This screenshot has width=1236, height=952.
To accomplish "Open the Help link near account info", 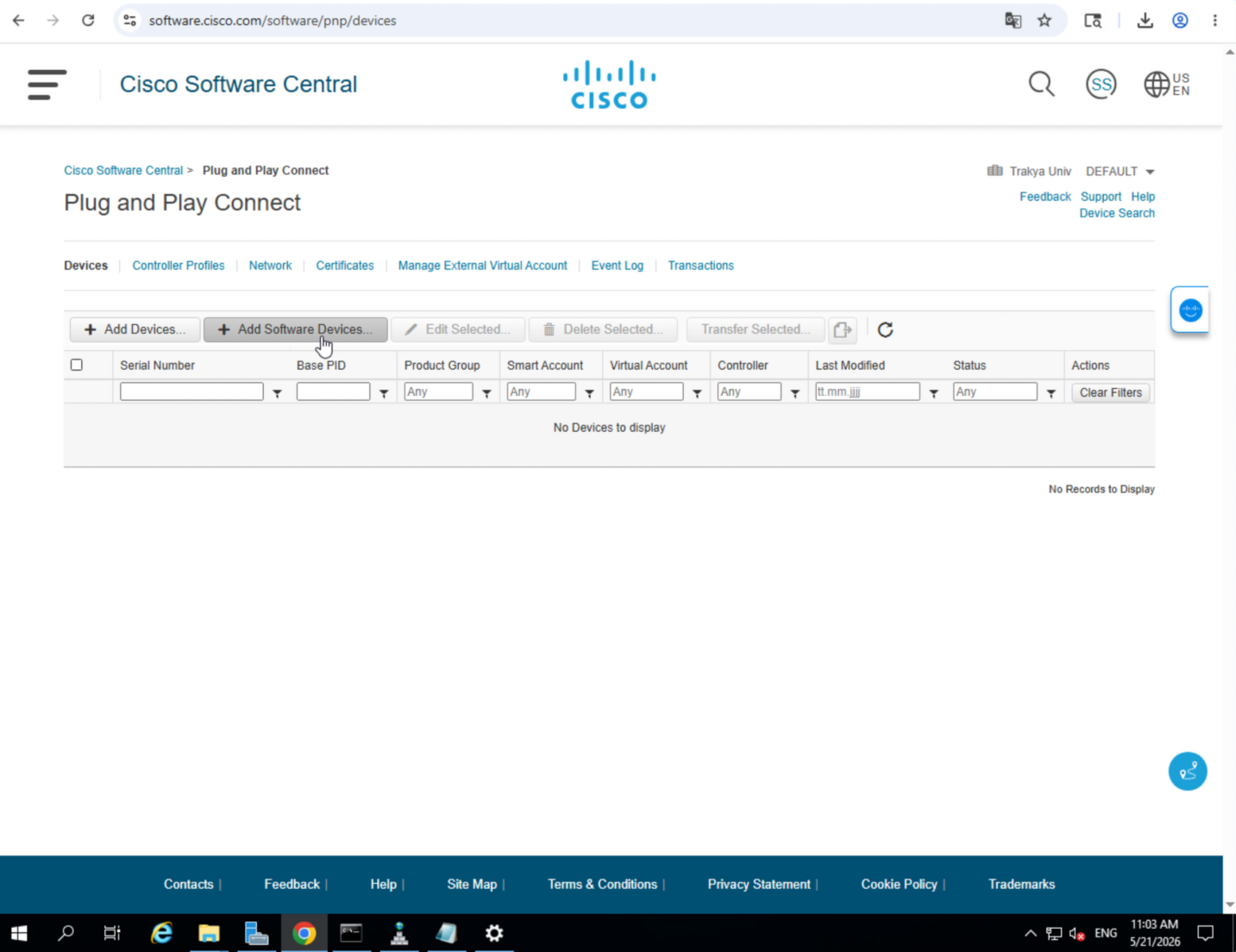I will point(1143,197).
